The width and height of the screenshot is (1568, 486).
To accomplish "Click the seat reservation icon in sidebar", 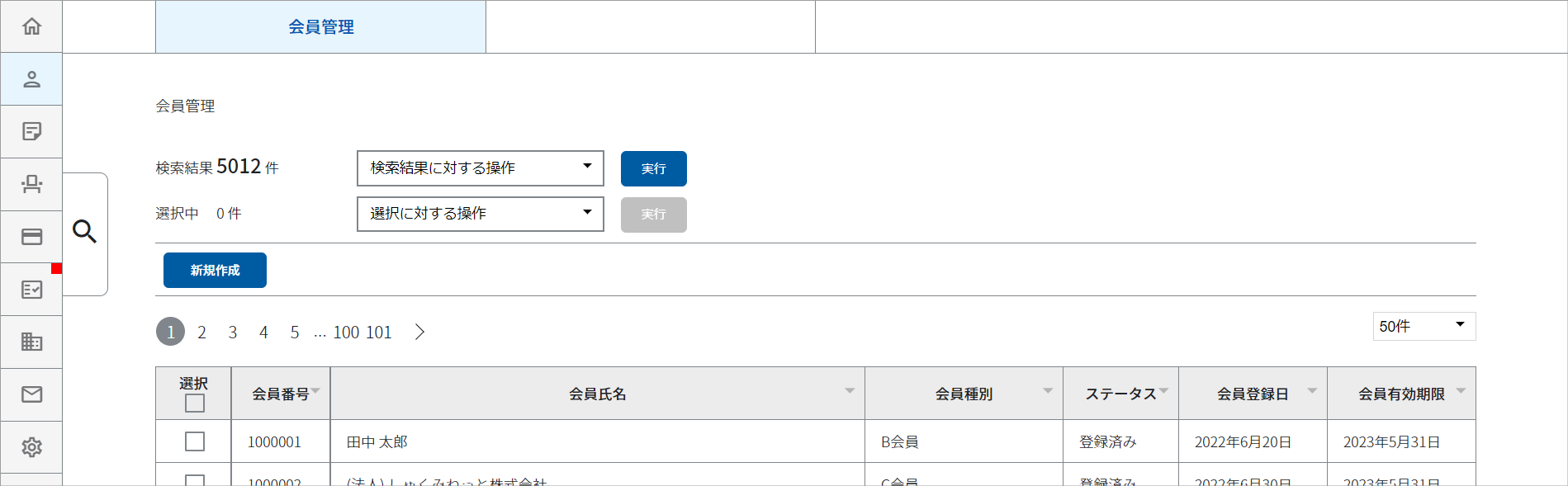I will (31, 184).
